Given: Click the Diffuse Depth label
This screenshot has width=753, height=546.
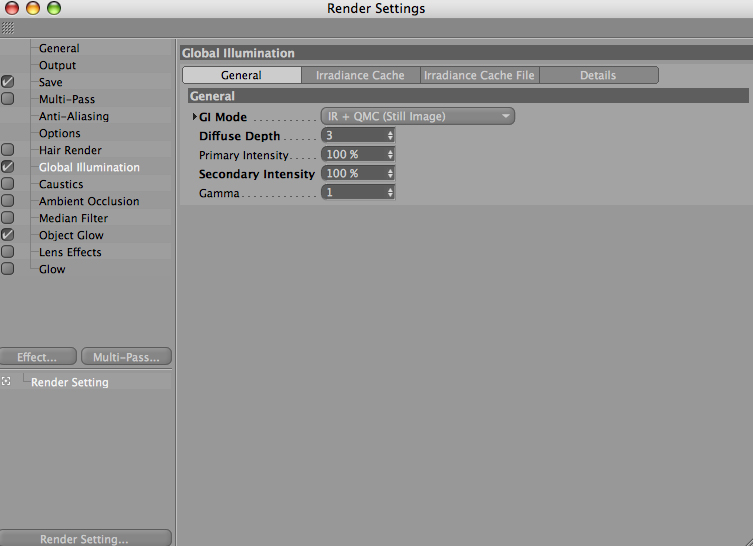Looking at the screenshot, I should [x=239, y=136].
